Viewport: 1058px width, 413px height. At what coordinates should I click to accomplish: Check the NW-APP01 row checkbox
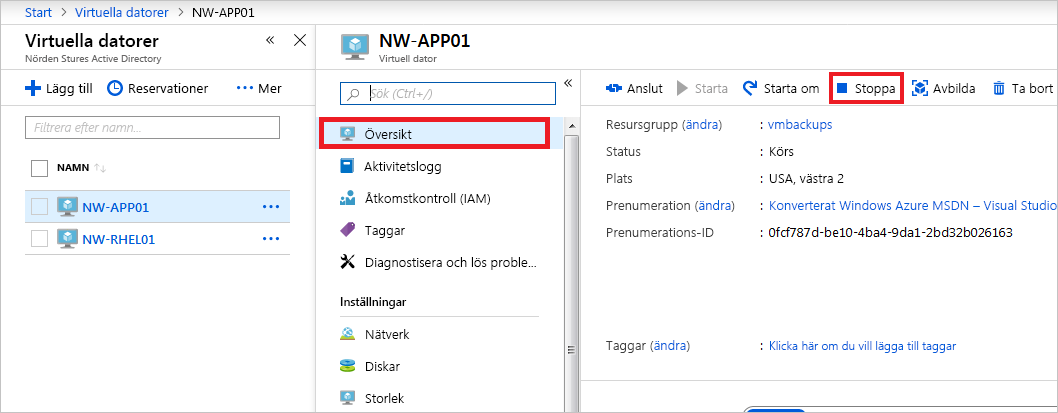pyautogui.click(x=40, y=207)
